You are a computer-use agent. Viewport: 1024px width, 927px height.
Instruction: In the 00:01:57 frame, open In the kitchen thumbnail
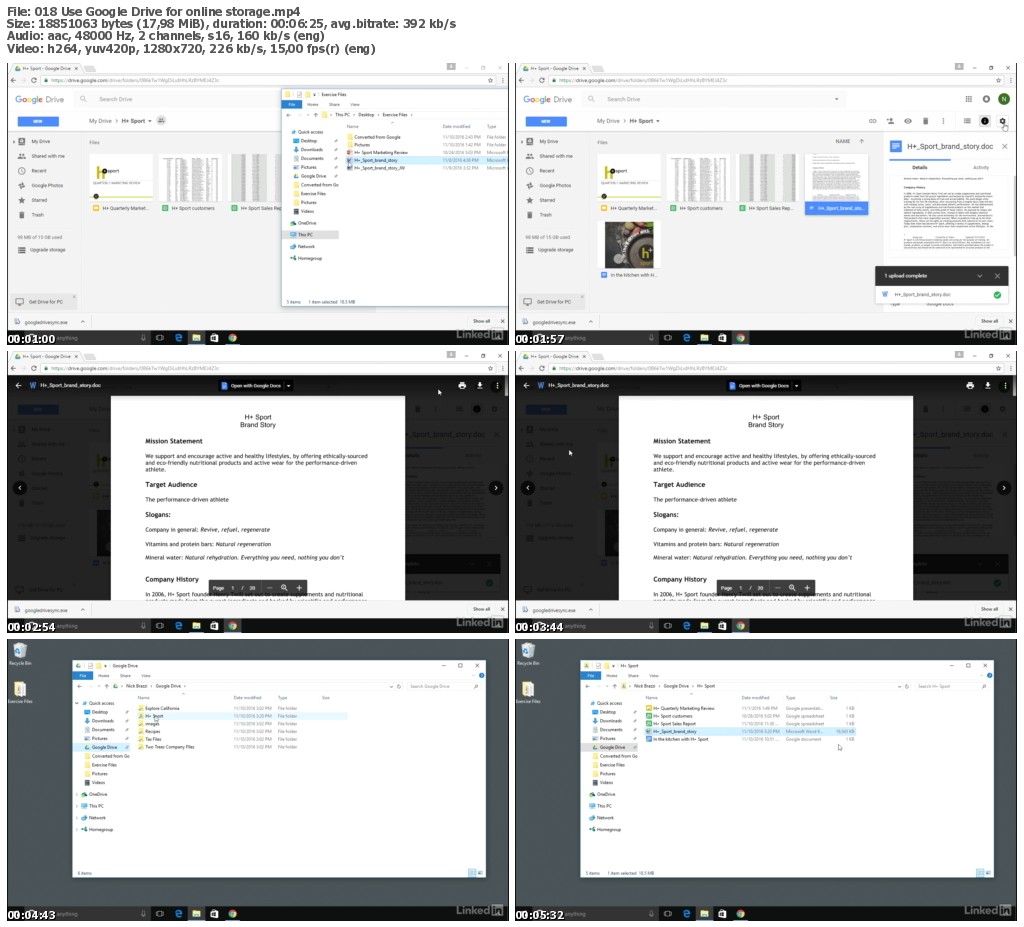click(x=628, y=245)
